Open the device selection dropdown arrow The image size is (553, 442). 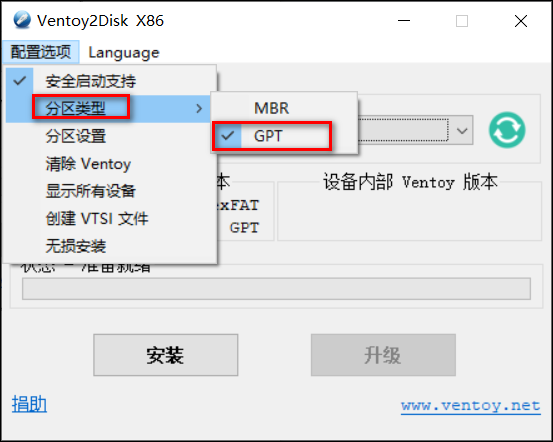[x=462, y=131]
